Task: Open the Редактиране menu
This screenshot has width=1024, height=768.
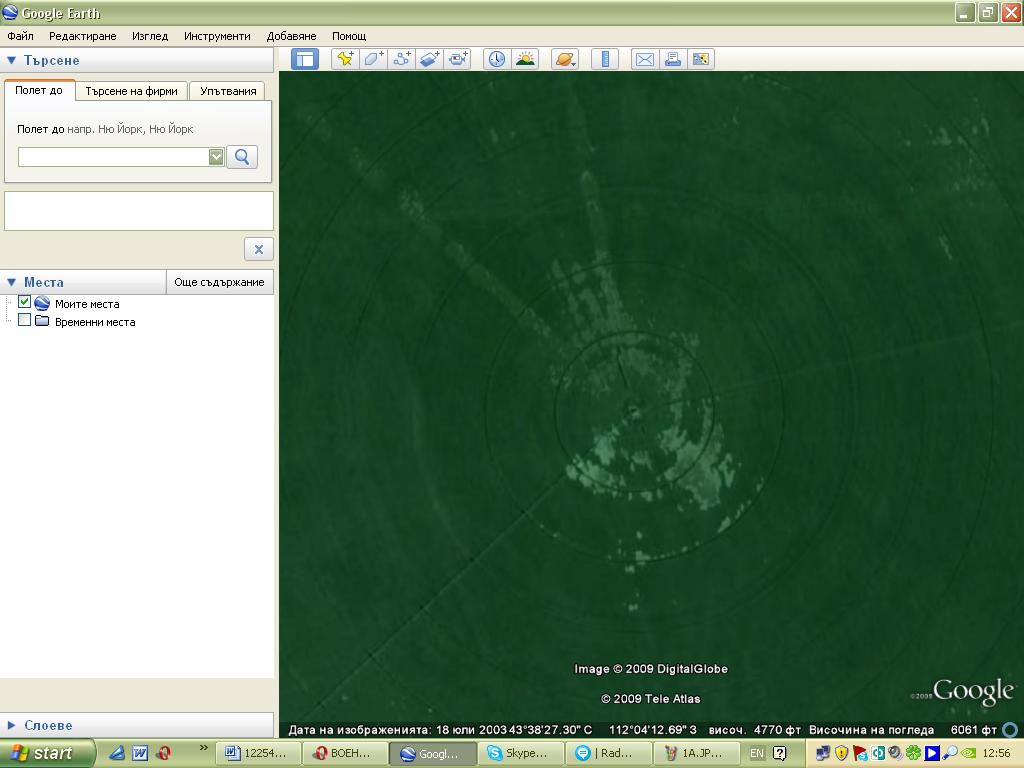Action: point(83,36)
